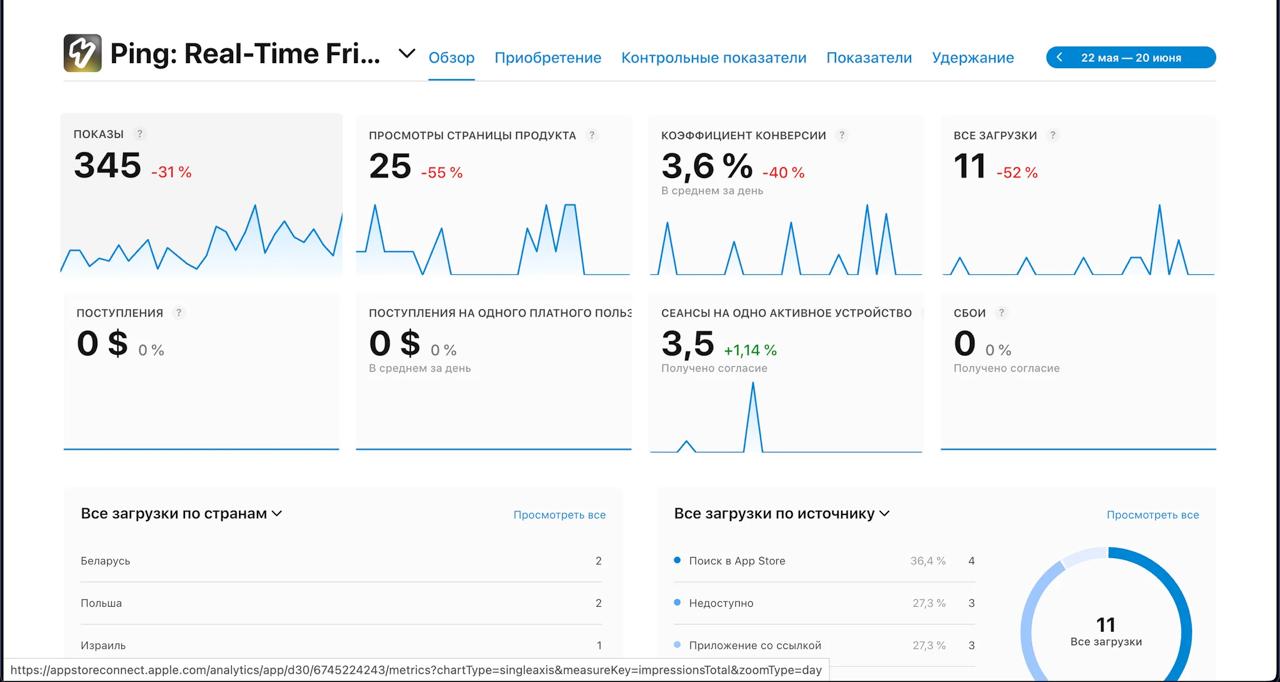Image resolution: width=1280 pixels, height=682 pixels.
Task: Click the Ping app icon in the header
Action: 80,52
